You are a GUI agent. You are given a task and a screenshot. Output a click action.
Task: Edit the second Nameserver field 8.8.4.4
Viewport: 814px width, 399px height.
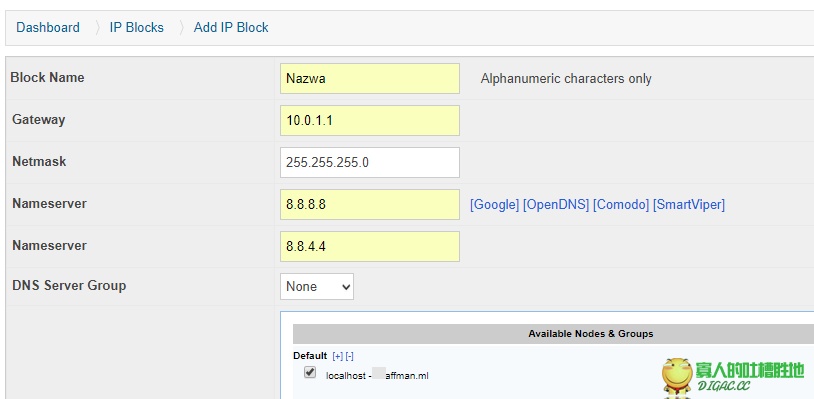(370, 246)
